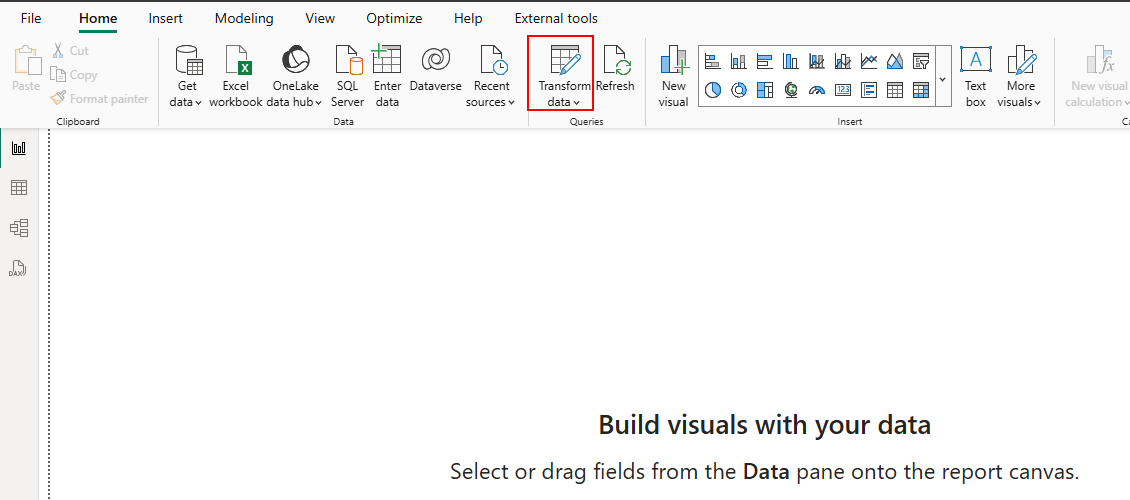Insert a Slicer visual from gallery
Image resolution: width=1130 pixels, height=500 pixels.
(920, 61)
